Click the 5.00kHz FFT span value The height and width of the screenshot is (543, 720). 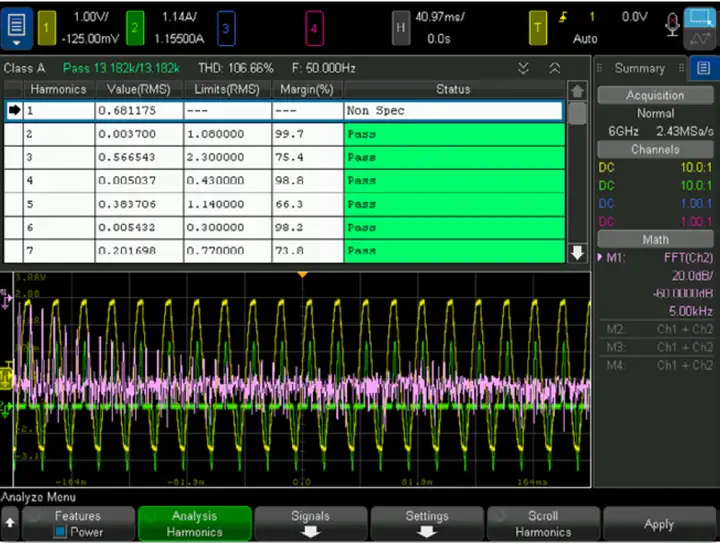(691, 312)
